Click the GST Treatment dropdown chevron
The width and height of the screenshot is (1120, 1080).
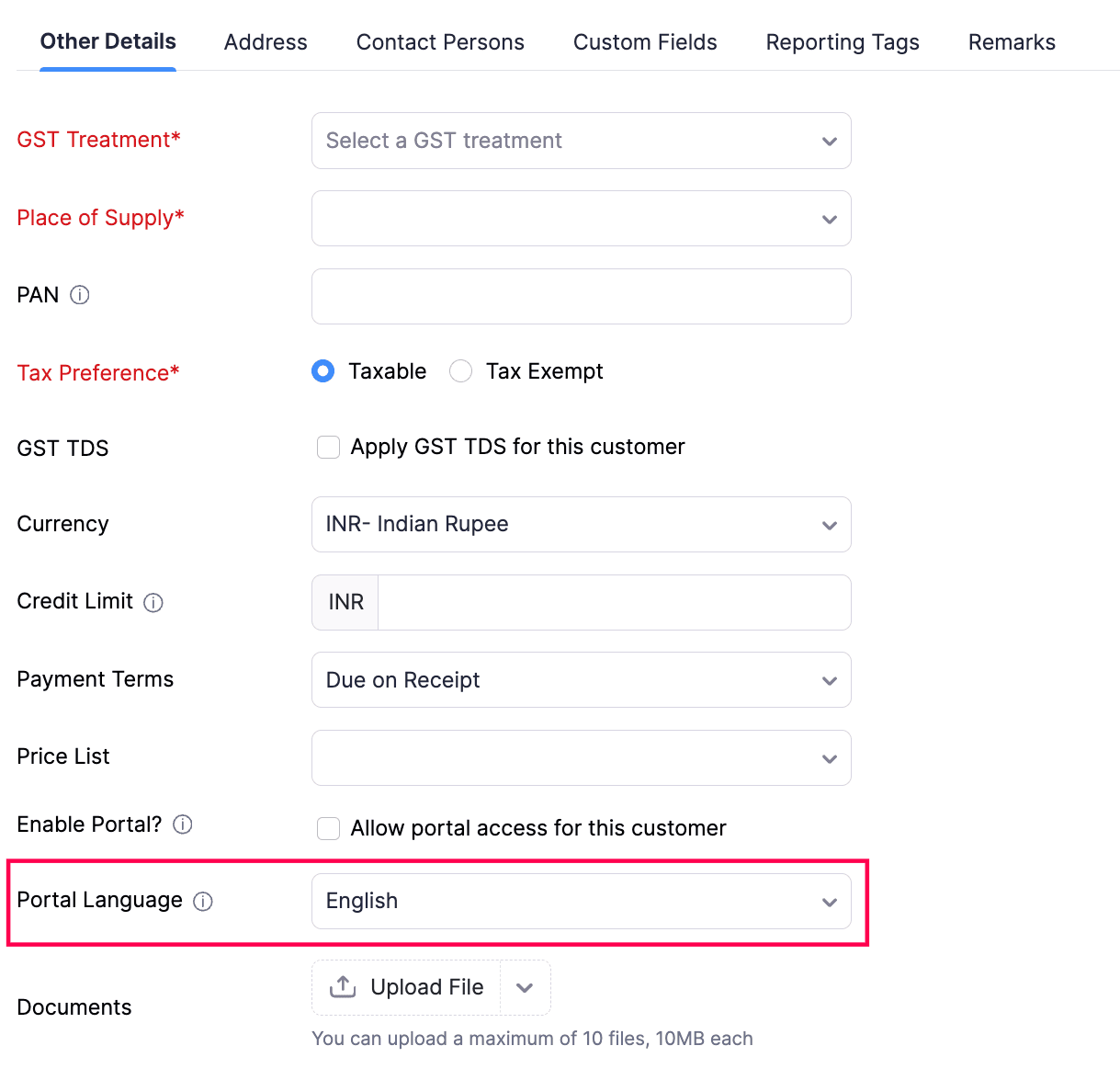tap(830, 141)
